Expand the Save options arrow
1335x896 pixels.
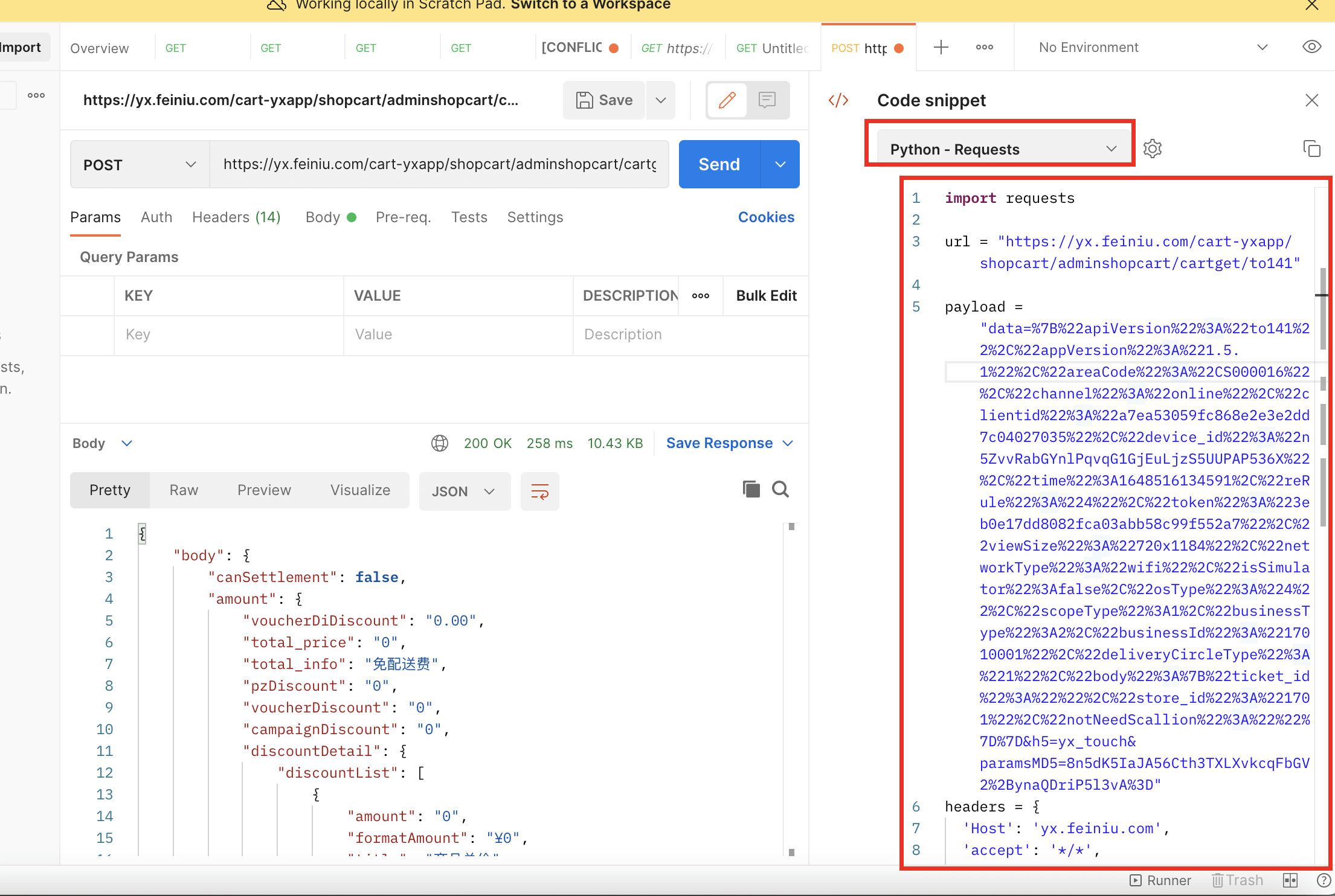(x=661, y=100)
